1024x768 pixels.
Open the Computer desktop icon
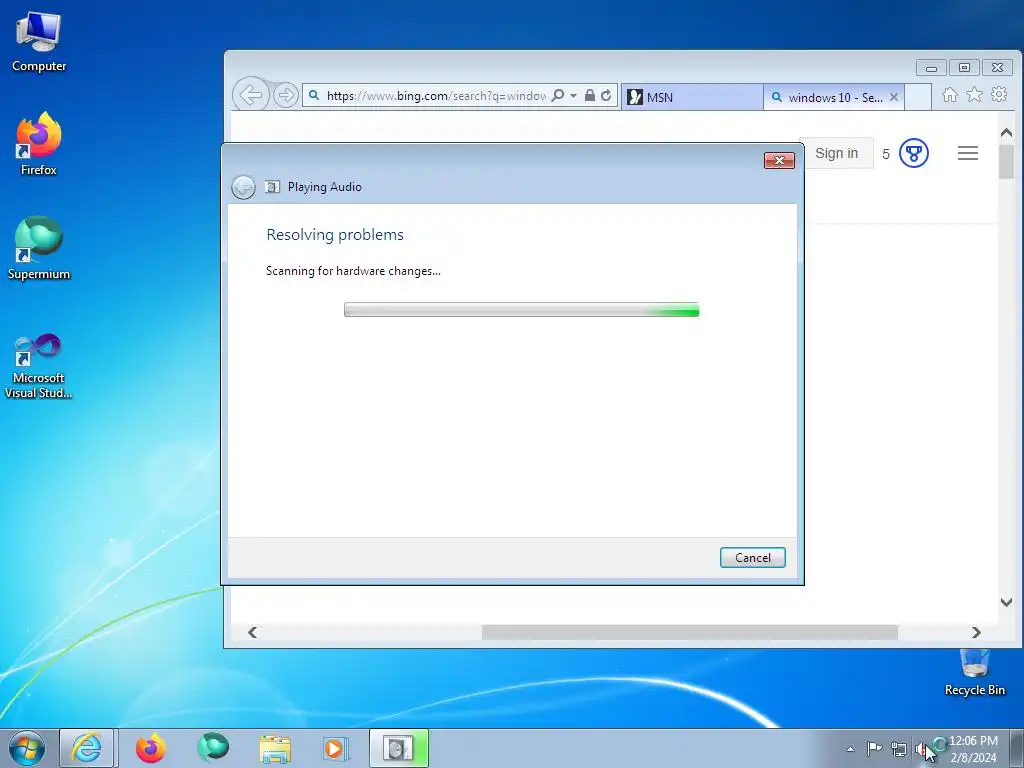pos(39,42)
